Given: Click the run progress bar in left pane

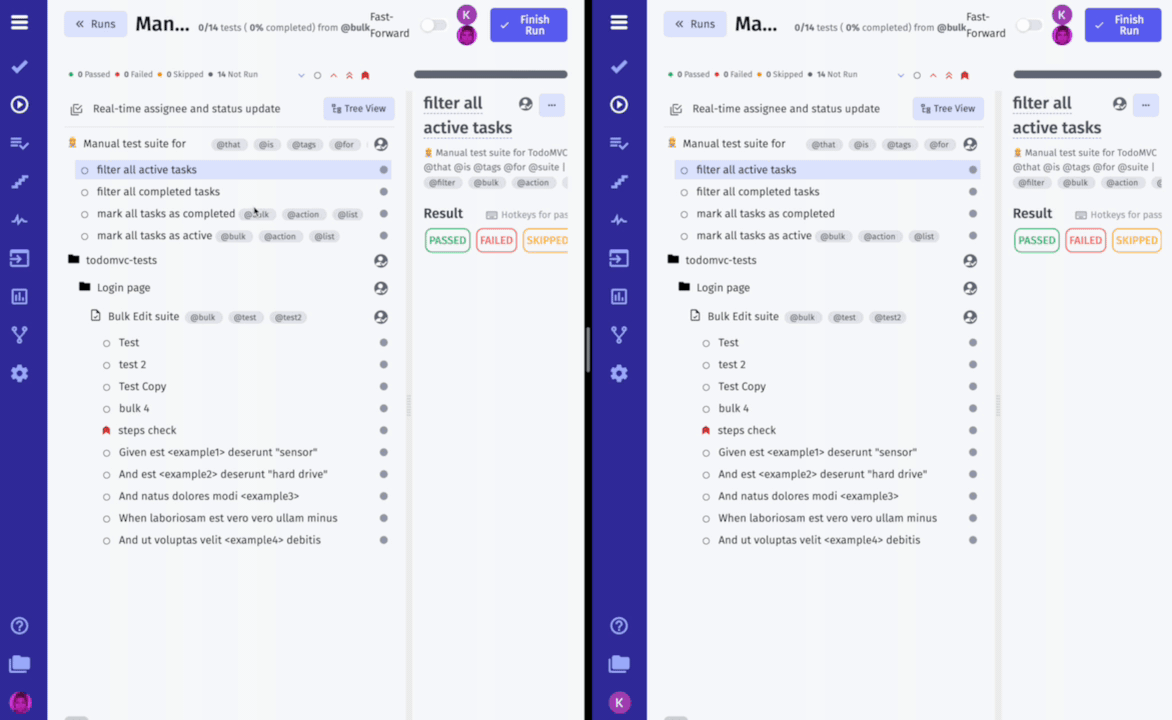Looking at the screenshot, I should 490,75.
